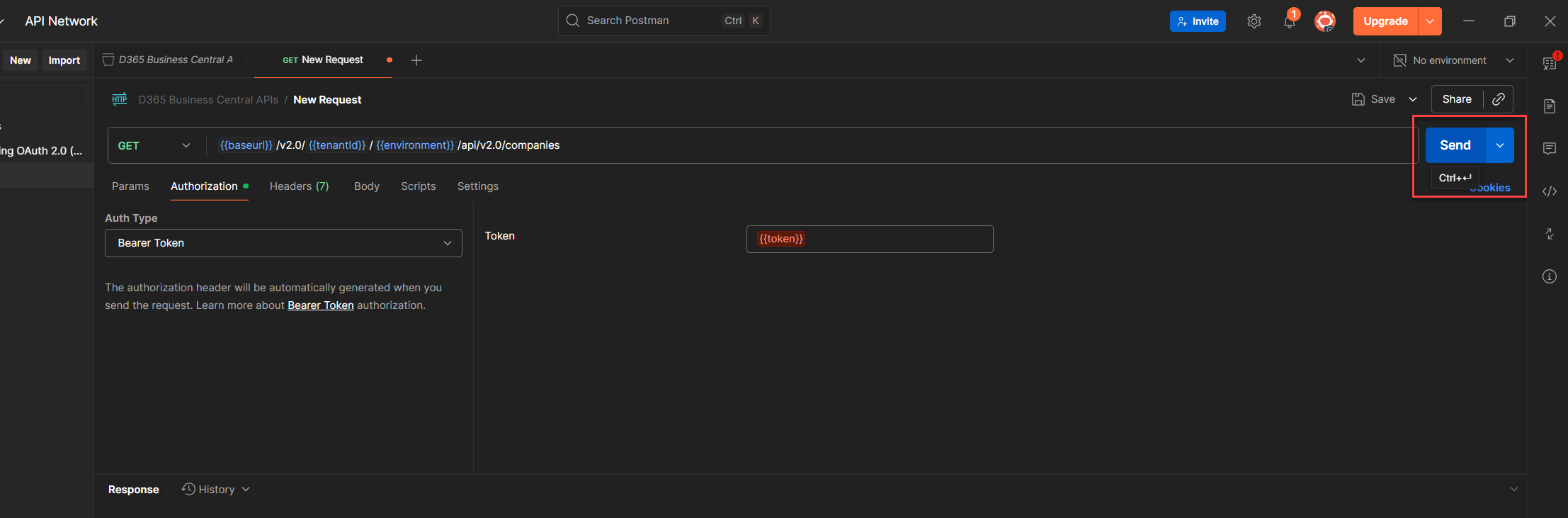Viewport: 1568px width, 518px height.
Task: Open the Settings request tab
Action: tap(478, 186)
